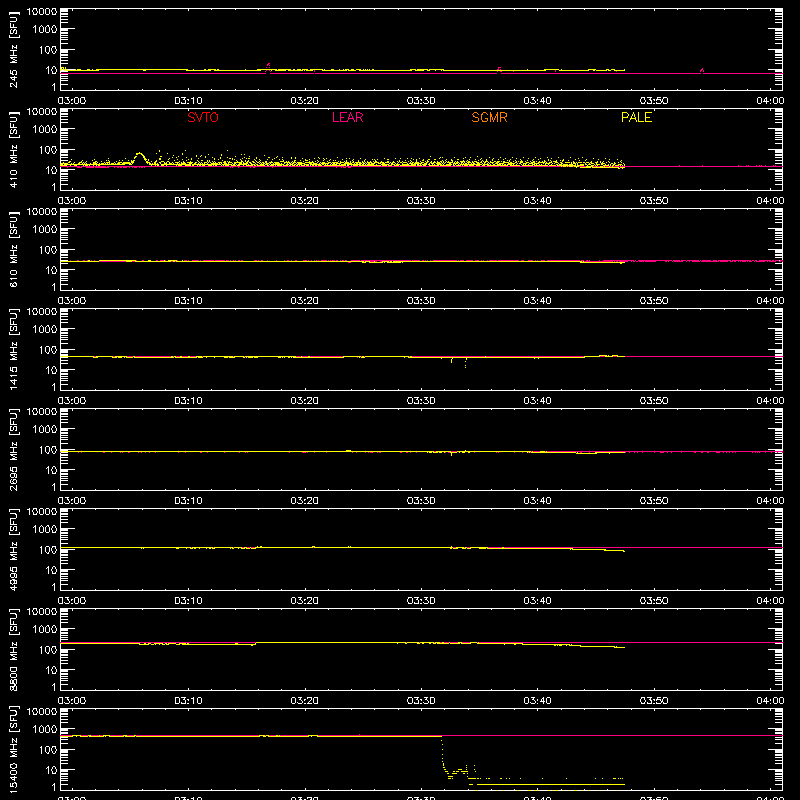The width and height of the screenshot is (800, 800).
Task: Click the steep yellow drop in 15400 MHz plot
Action: [443, 754]
